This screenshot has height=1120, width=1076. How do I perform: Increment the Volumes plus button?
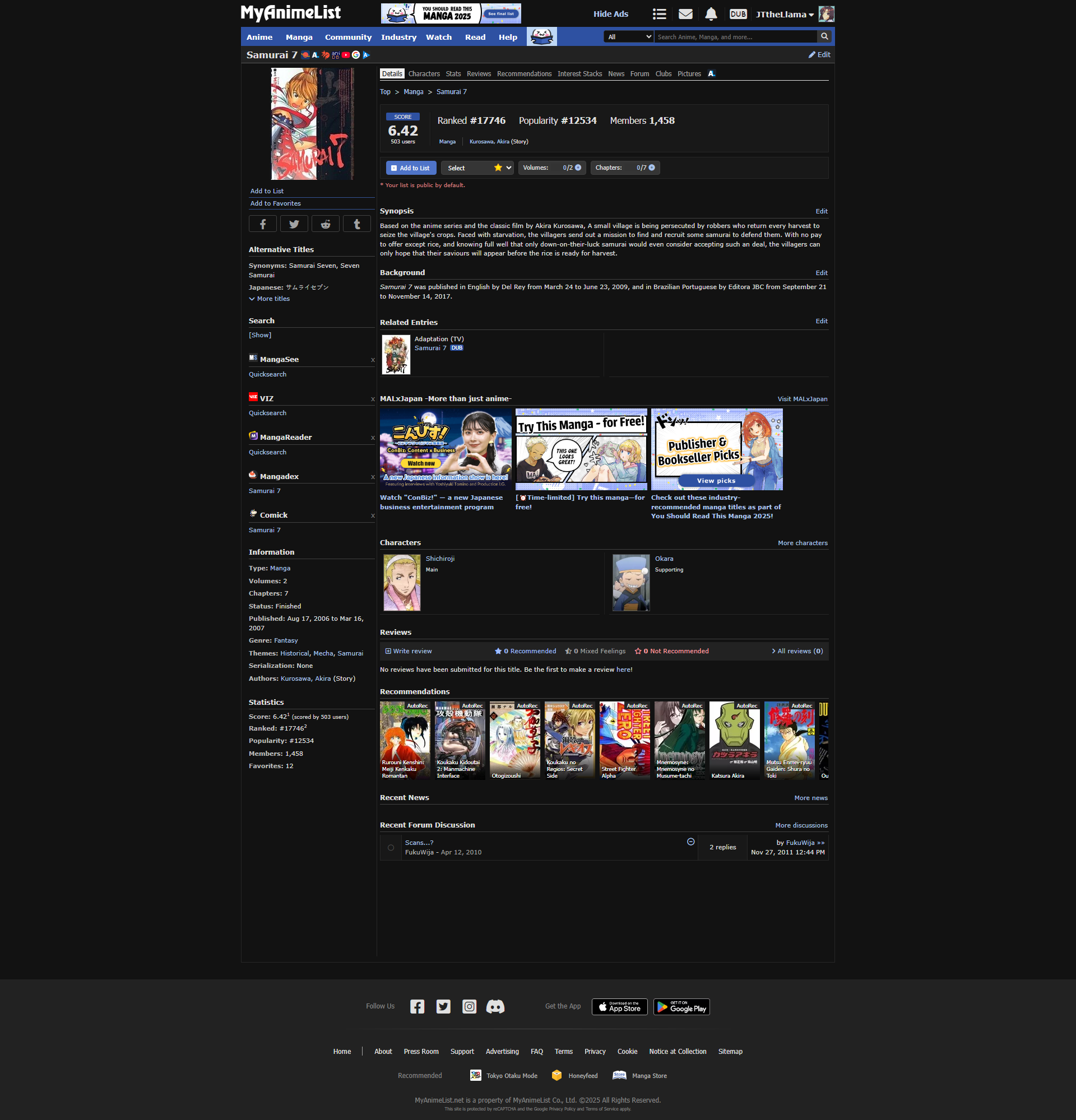point(578,168)
